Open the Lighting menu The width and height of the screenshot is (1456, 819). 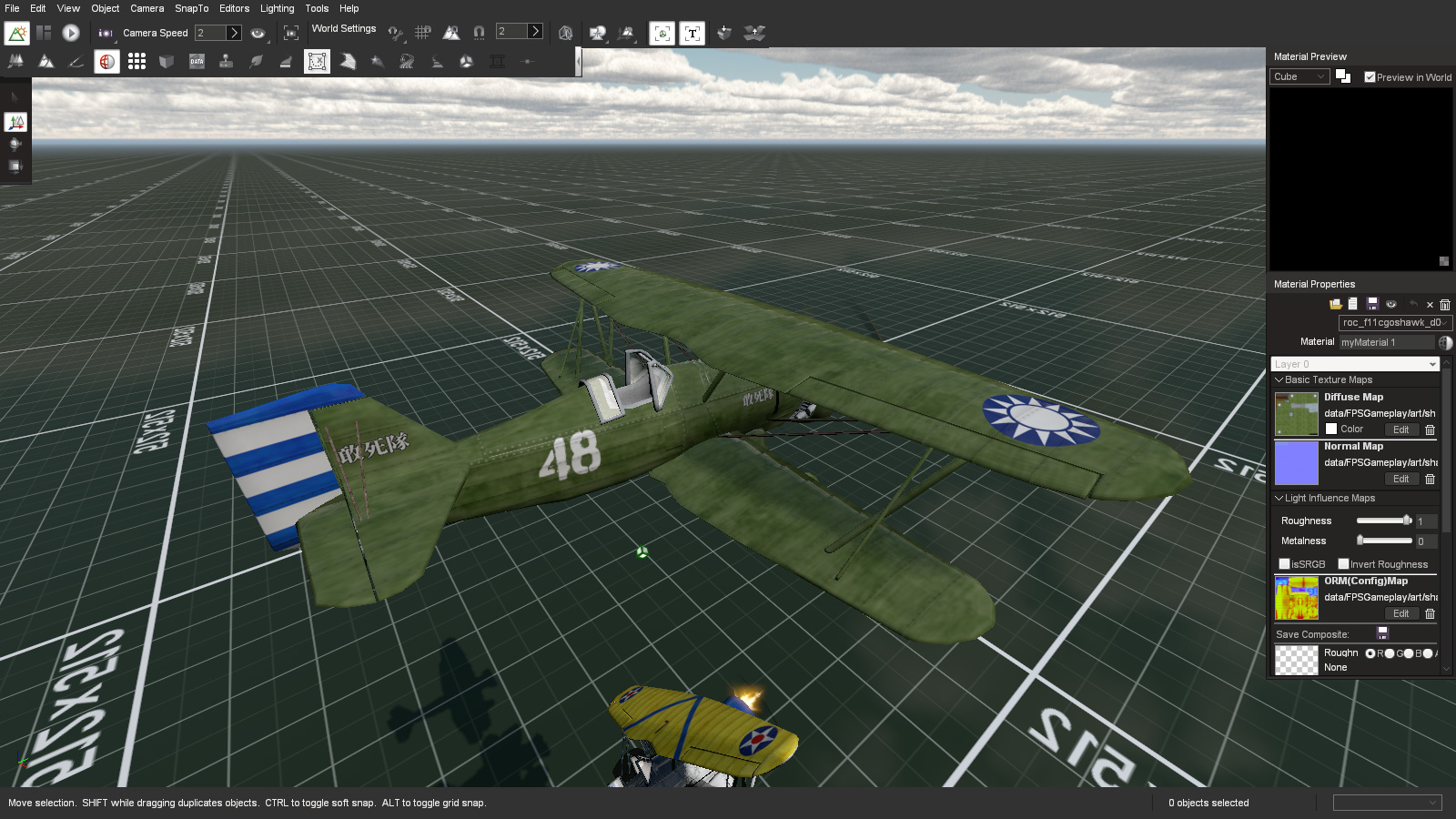278,8
